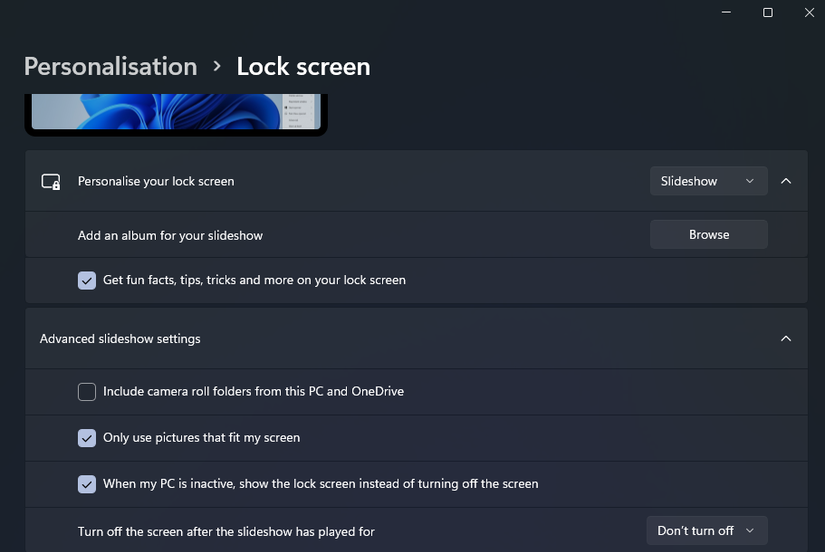This screenshot has height=552, width=825.
Task: Click the Browse button
Action: click(x=708, y=235)
